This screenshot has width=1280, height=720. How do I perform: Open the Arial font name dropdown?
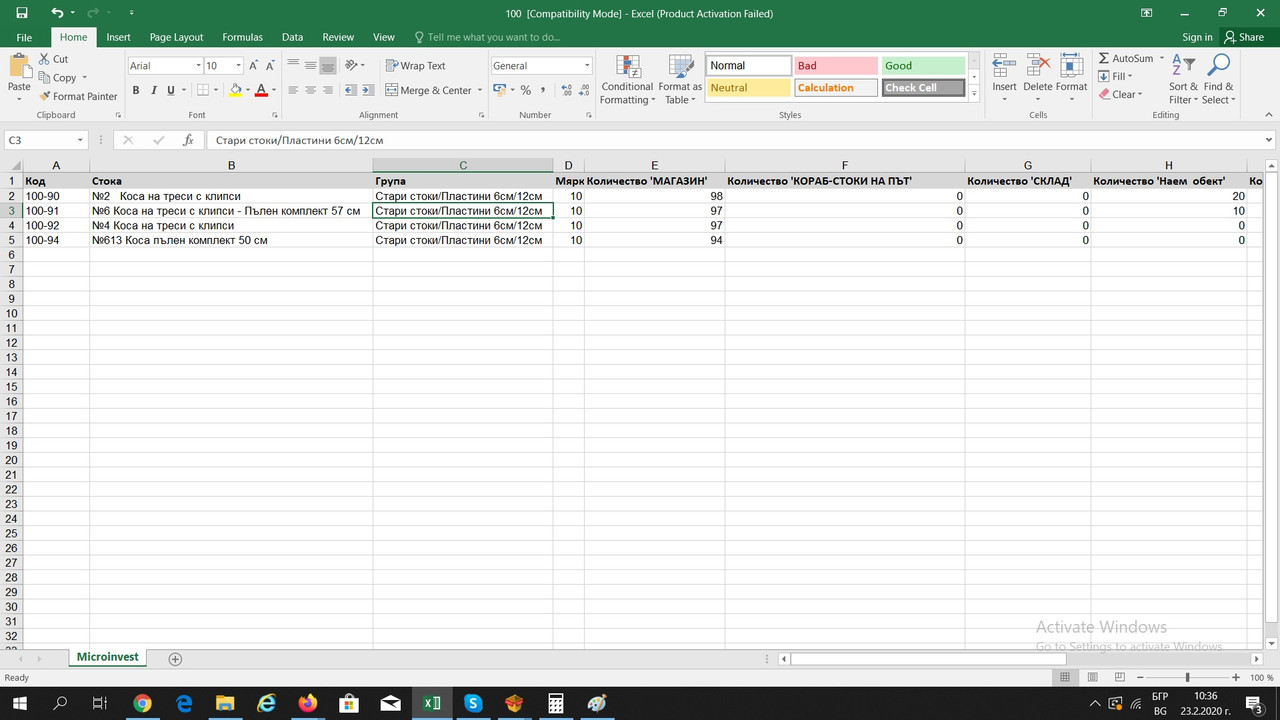pyautogui.click(x=196, y=66)
